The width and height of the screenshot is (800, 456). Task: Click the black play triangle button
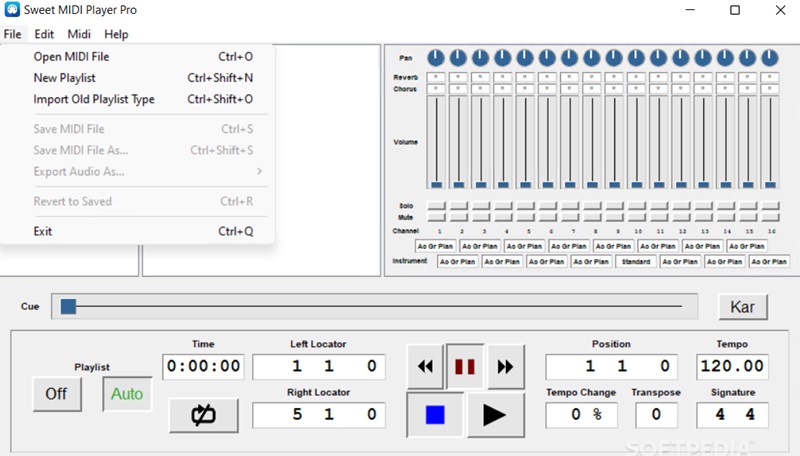pos(495,415)
